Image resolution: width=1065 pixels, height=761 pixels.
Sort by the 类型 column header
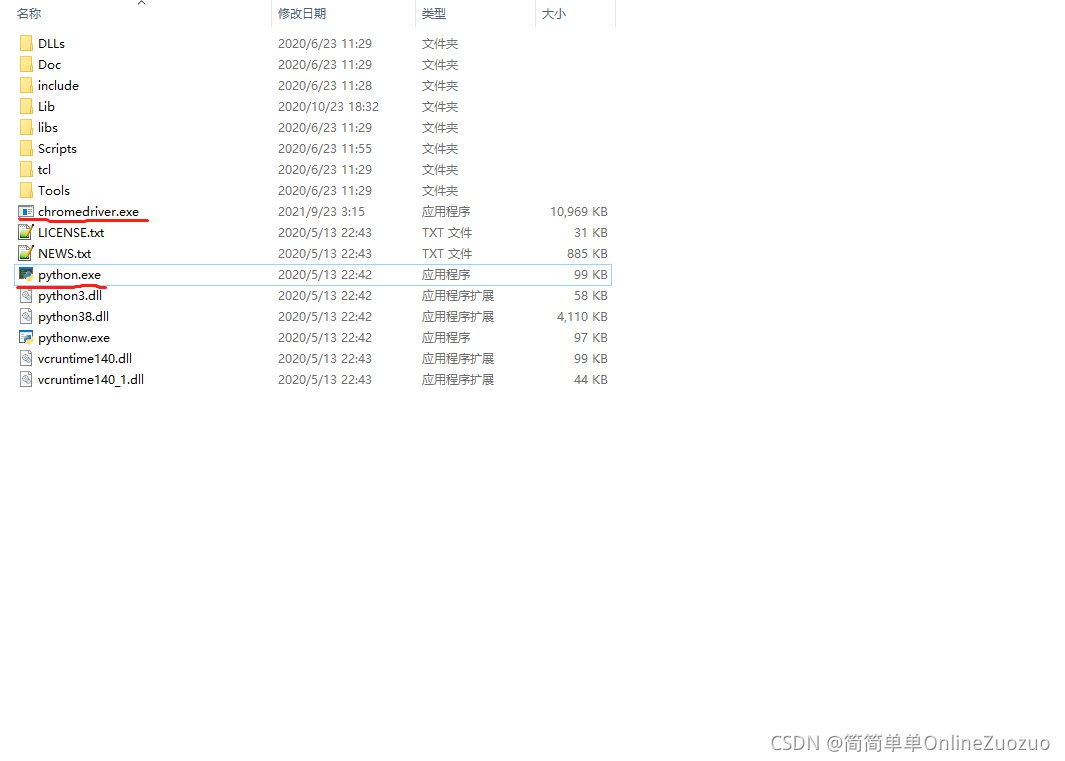point(433,14)
